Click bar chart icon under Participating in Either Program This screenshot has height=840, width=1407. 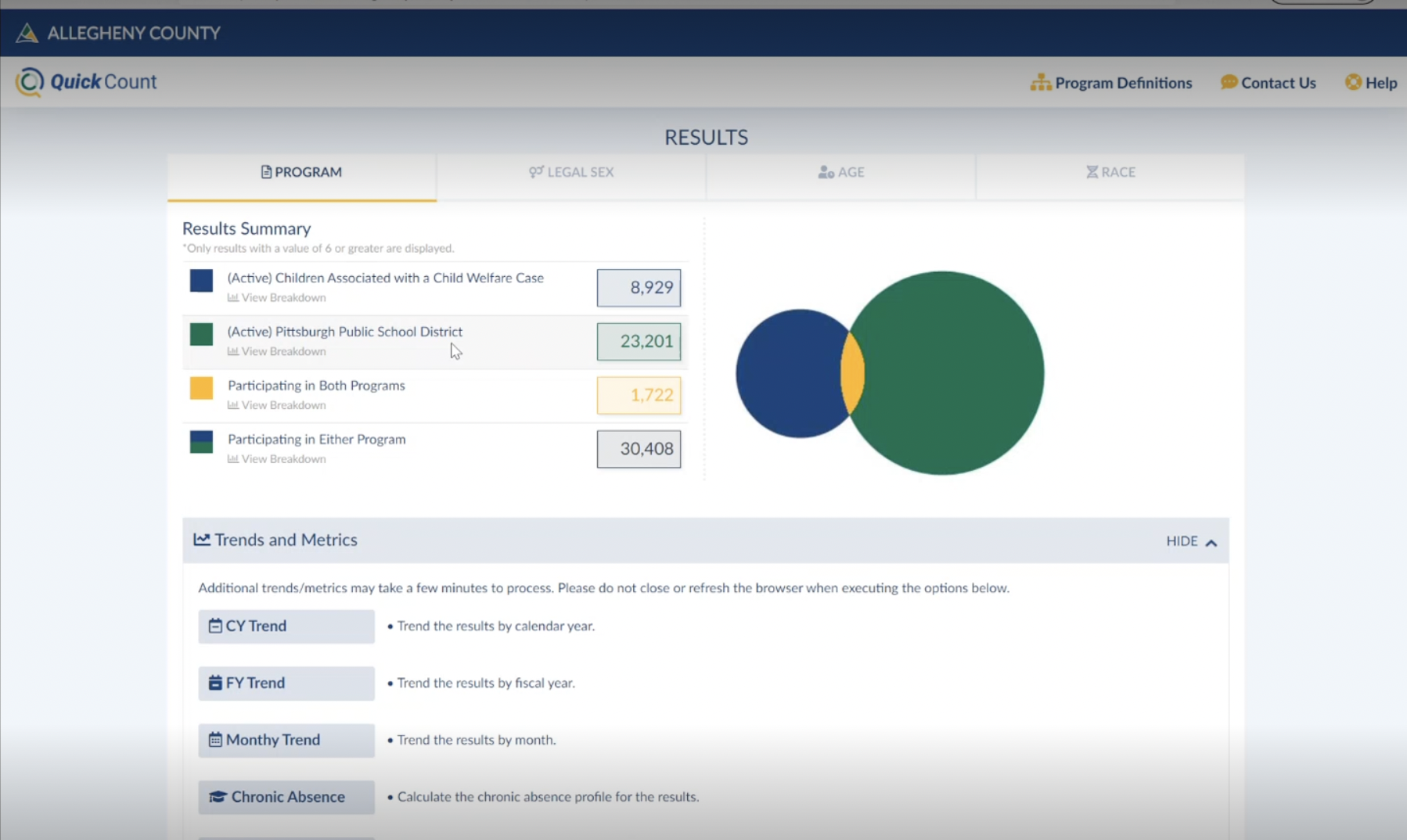pyautogui.click(x=232, y=459)
